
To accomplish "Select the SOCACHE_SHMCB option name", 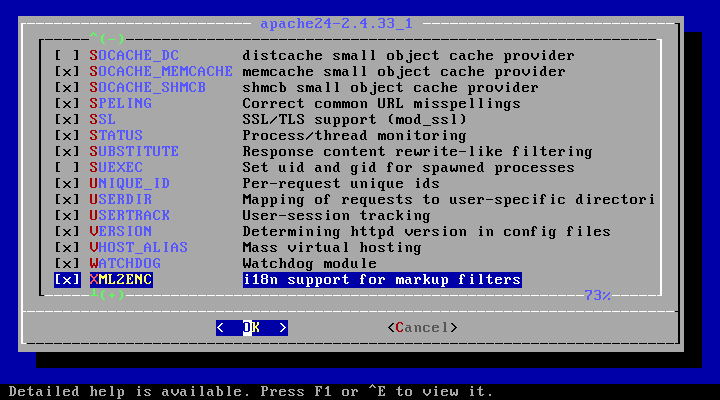I will click(x=147, y=88).
